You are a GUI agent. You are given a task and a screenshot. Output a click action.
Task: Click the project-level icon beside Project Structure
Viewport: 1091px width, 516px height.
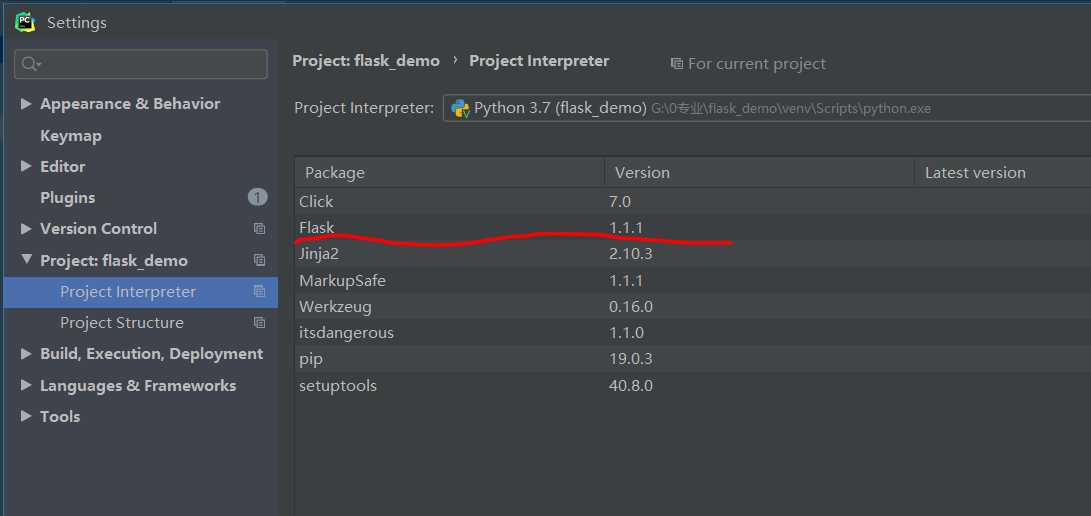point(260,323)
